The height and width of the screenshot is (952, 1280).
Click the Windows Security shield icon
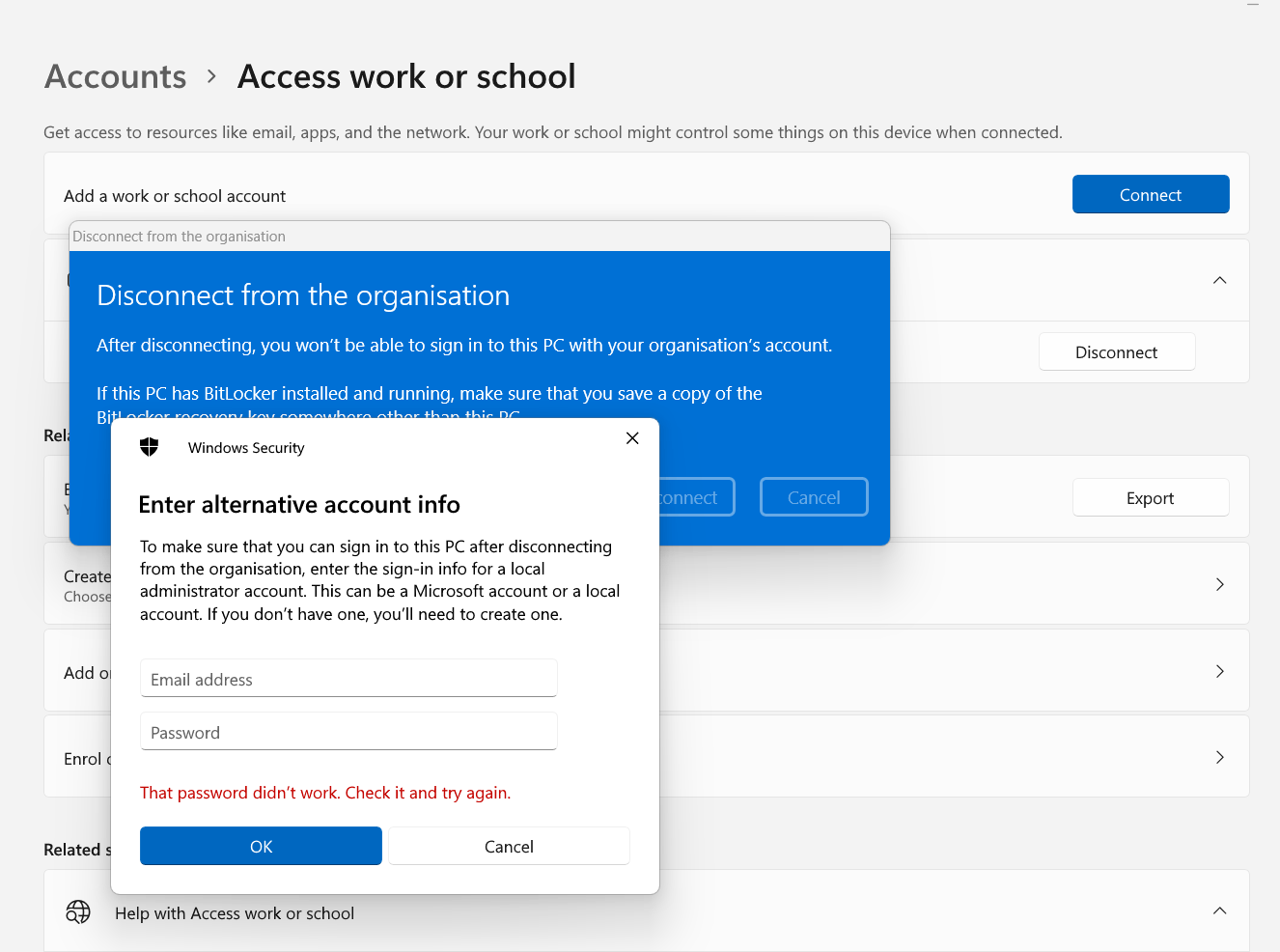[149, 447]
